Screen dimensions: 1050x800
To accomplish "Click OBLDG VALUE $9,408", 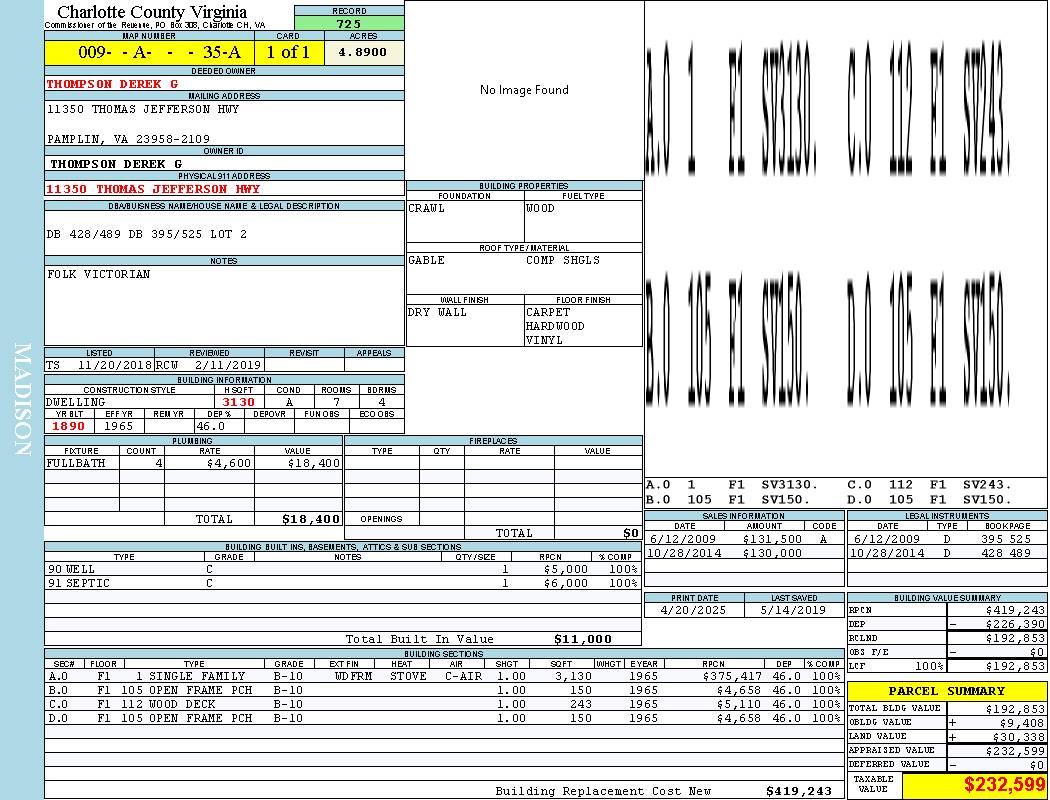I will 1022,722.
